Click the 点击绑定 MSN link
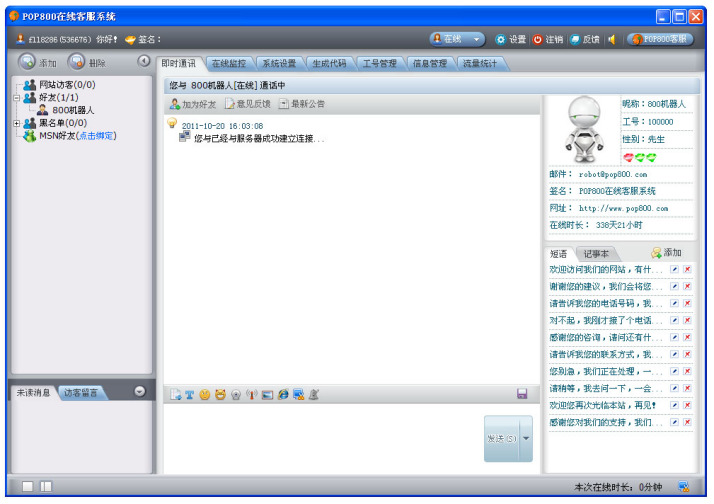714x504 pixels. [96, 136]
